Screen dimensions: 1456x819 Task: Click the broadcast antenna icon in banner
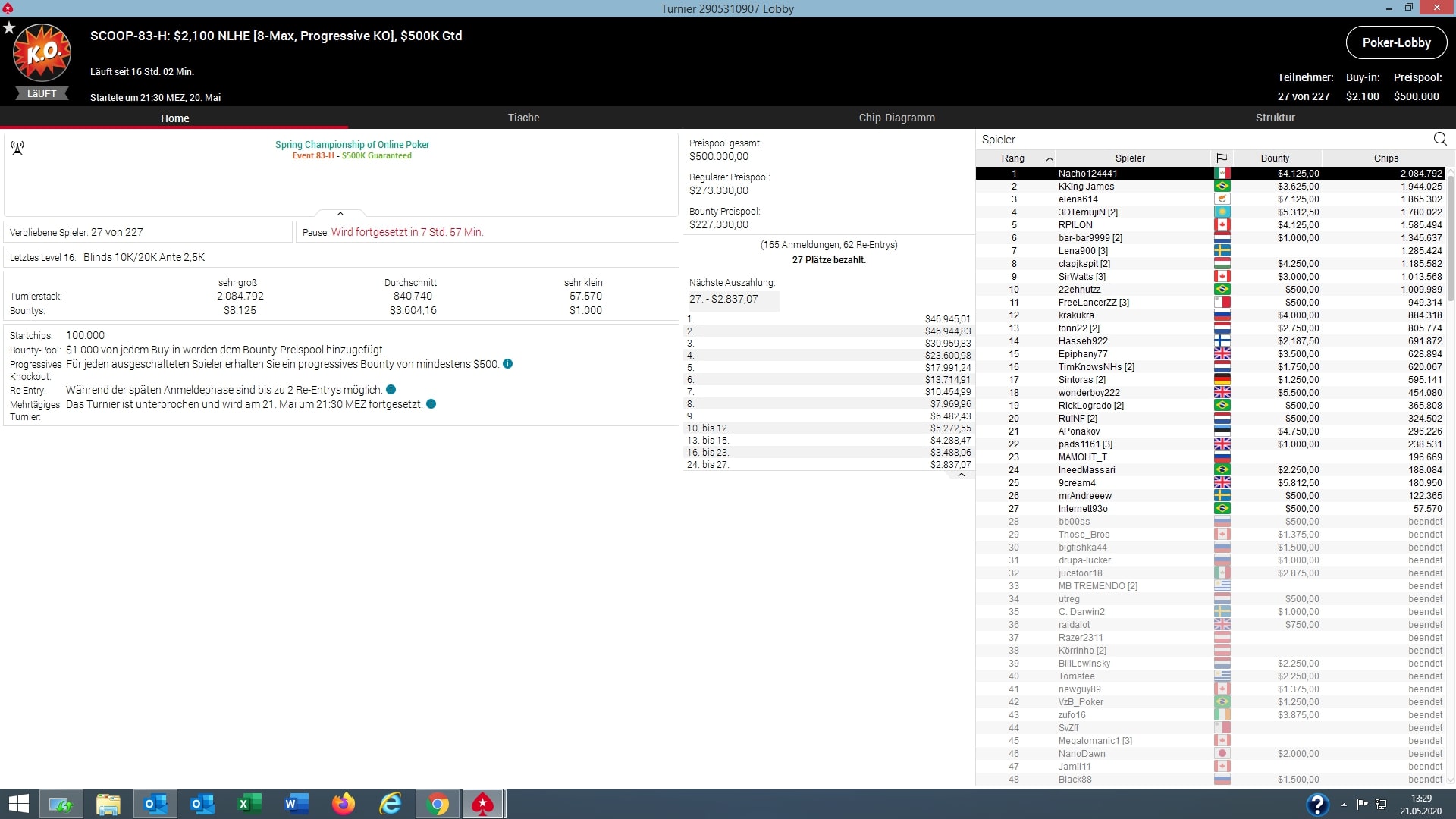[x=17, y=148]
